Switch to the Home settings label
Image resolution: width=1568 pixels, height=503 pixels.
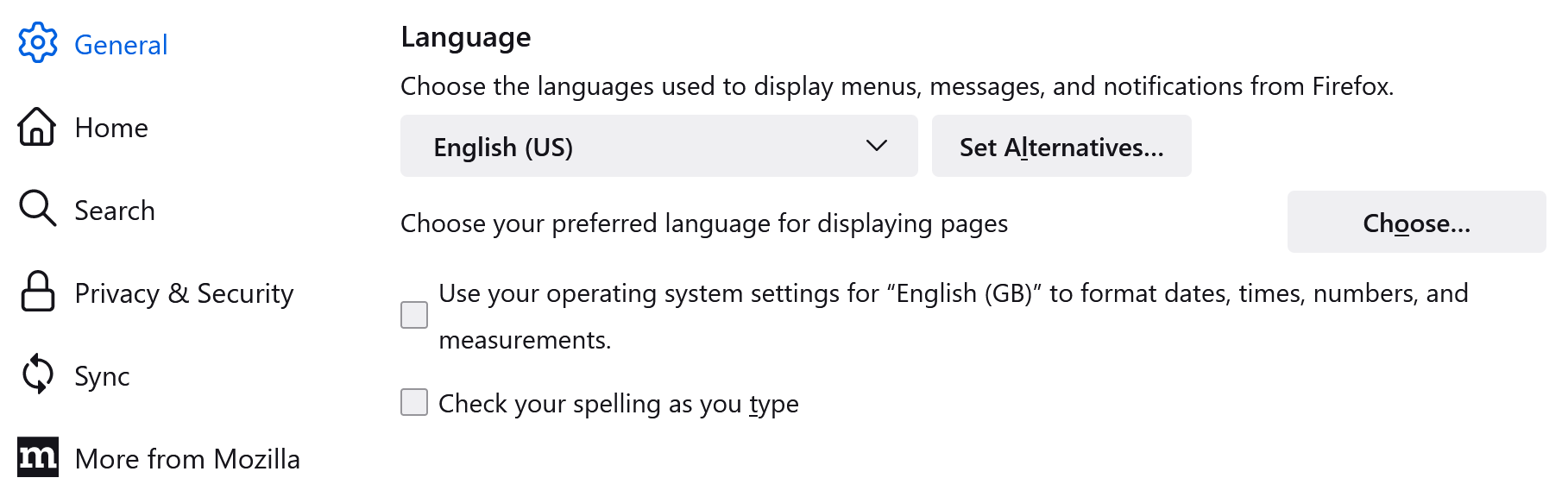[x=111, y=128]
